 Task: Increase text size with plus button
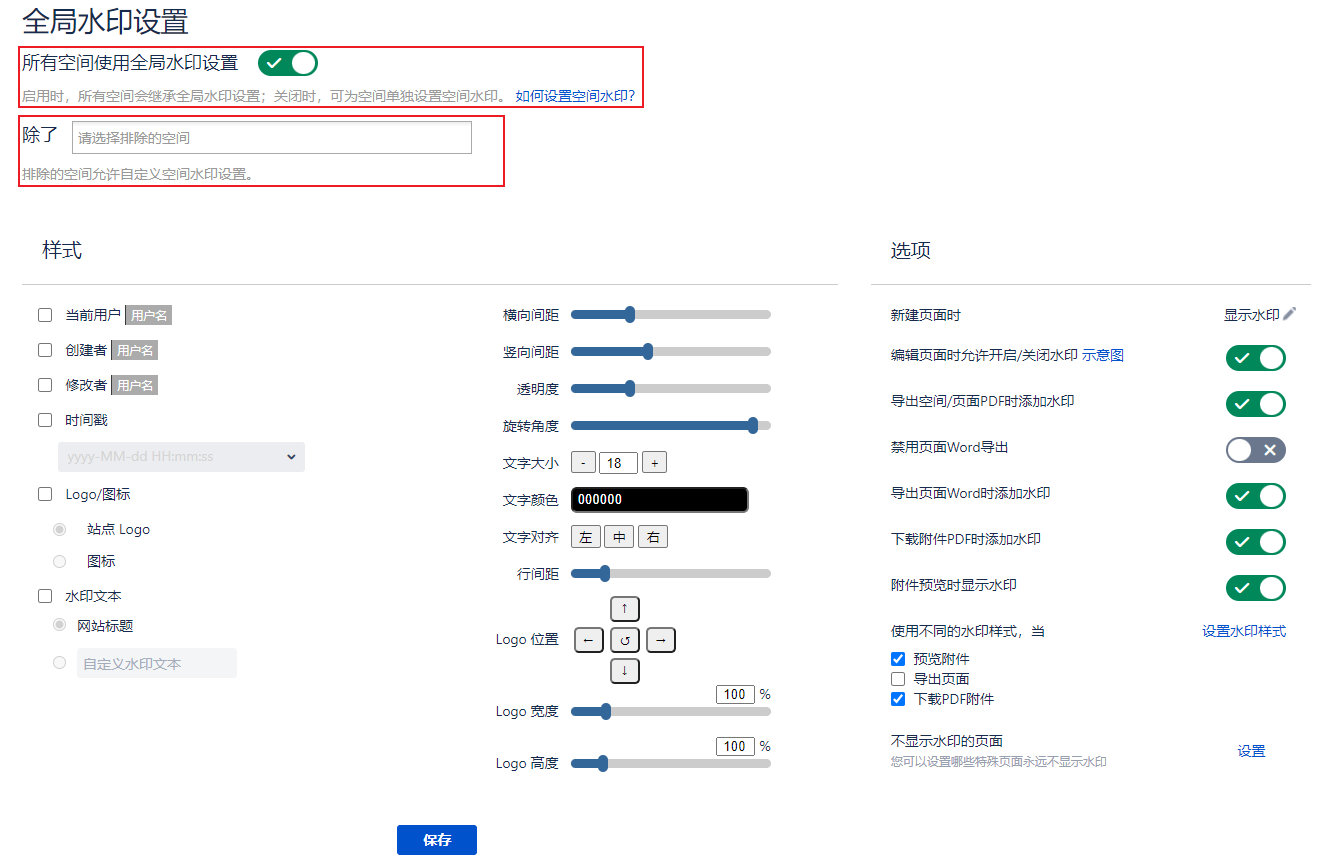[x=654, y=463]
